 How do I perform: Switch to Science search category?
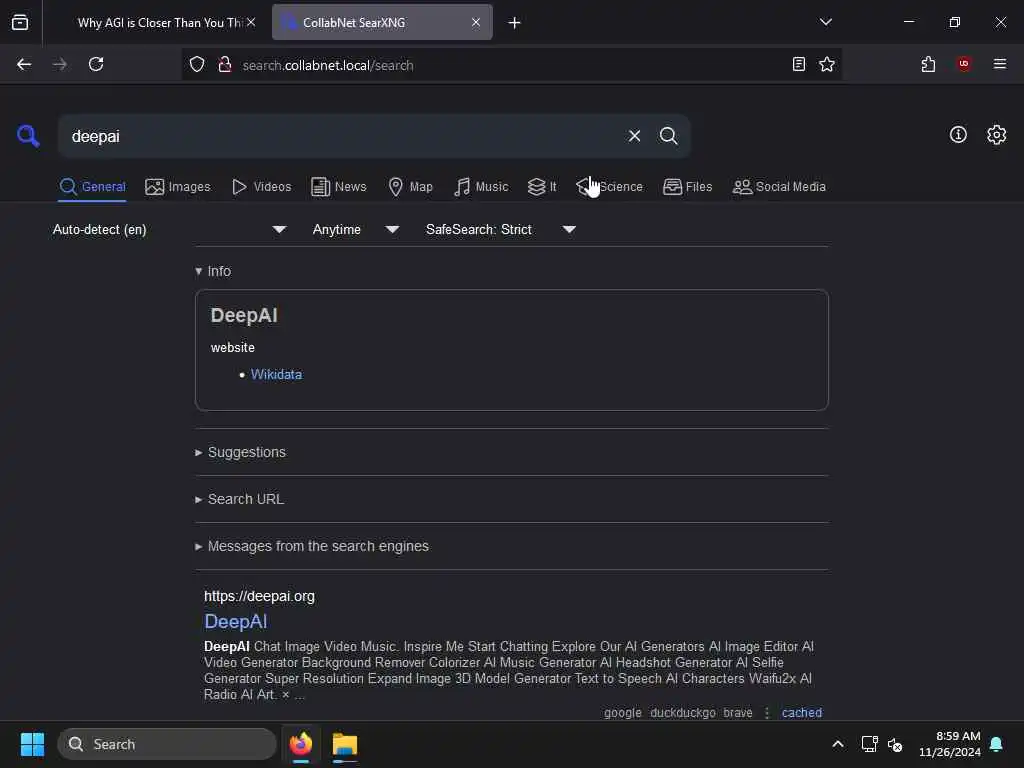[609, 187]
